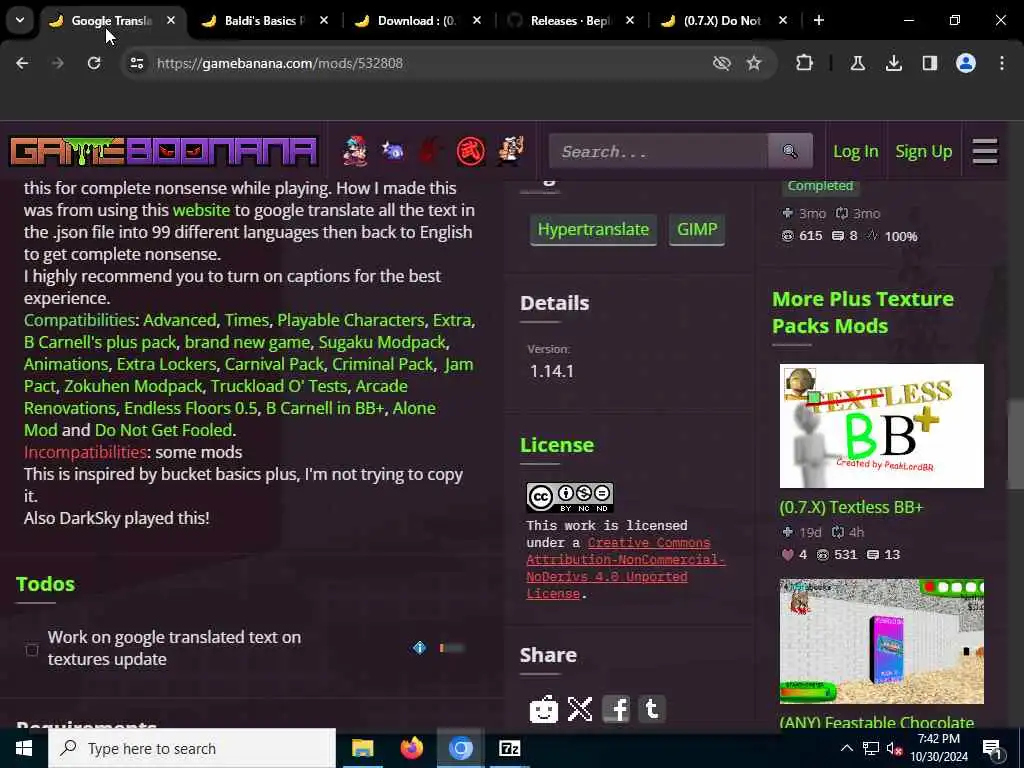Open the Windows Start menu
The image size is (1024, 768).
click(x=24, y=748)
